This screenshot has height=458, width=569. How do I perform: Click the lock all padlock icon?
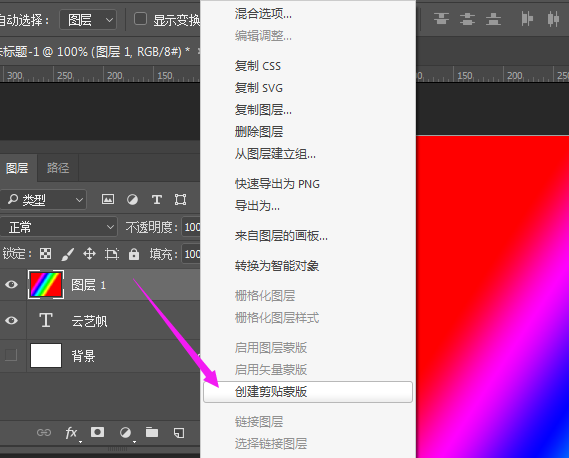coord(134,254)
